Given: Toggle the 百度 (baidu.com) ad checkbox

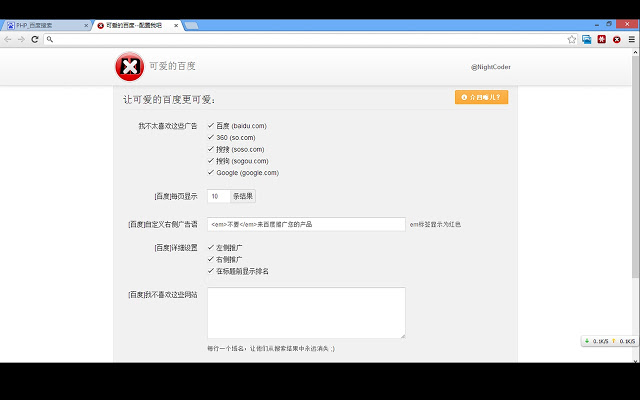Looking at the screenshot, I should click(x=211, y=126).
